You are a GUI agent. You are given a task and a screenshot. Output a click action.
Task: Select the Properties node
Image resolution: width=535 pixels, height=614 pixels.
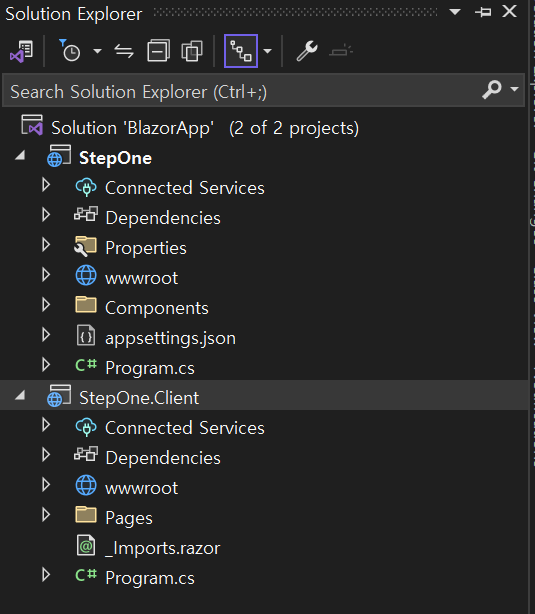[x=146, y=248]
